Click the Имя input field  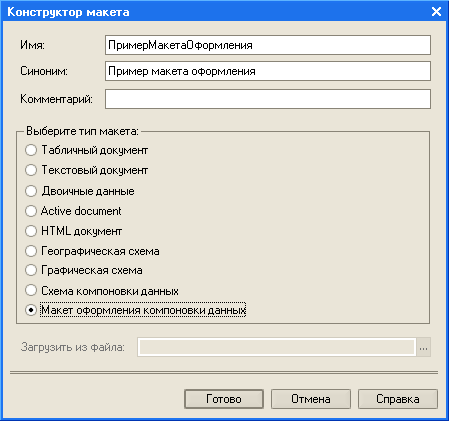pos(268,45)
